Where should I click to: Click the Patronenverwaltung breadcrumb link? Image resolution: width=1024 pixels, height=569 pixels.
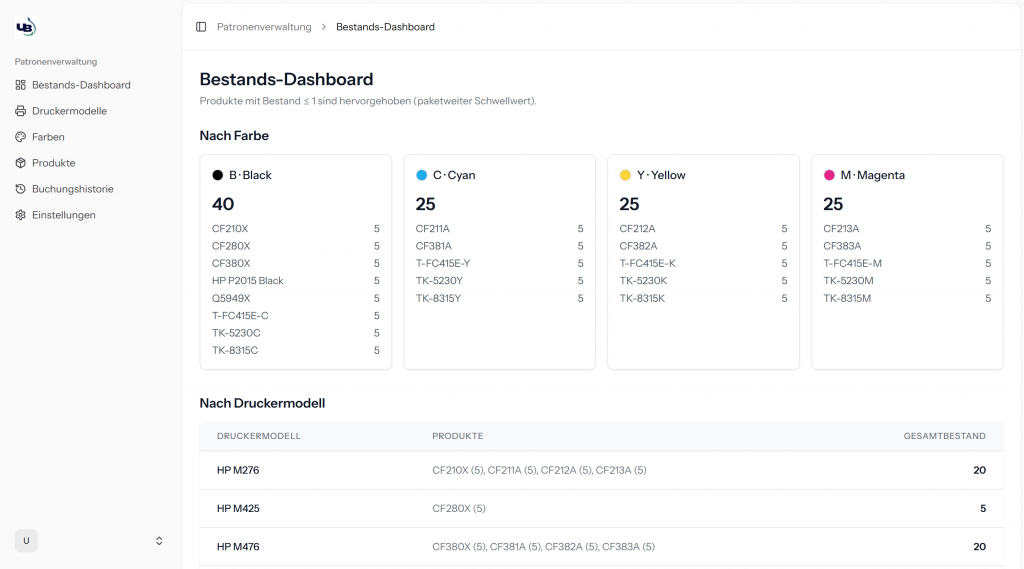264,27
